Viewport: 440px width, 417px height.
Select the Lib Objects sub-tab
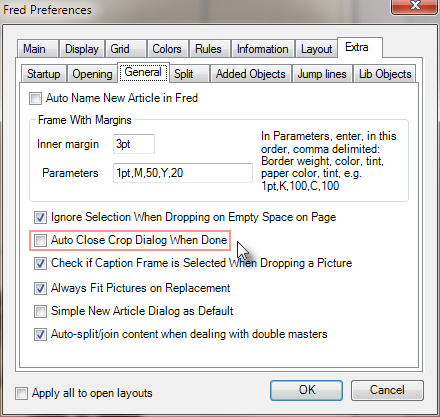[x=385, y=74]
